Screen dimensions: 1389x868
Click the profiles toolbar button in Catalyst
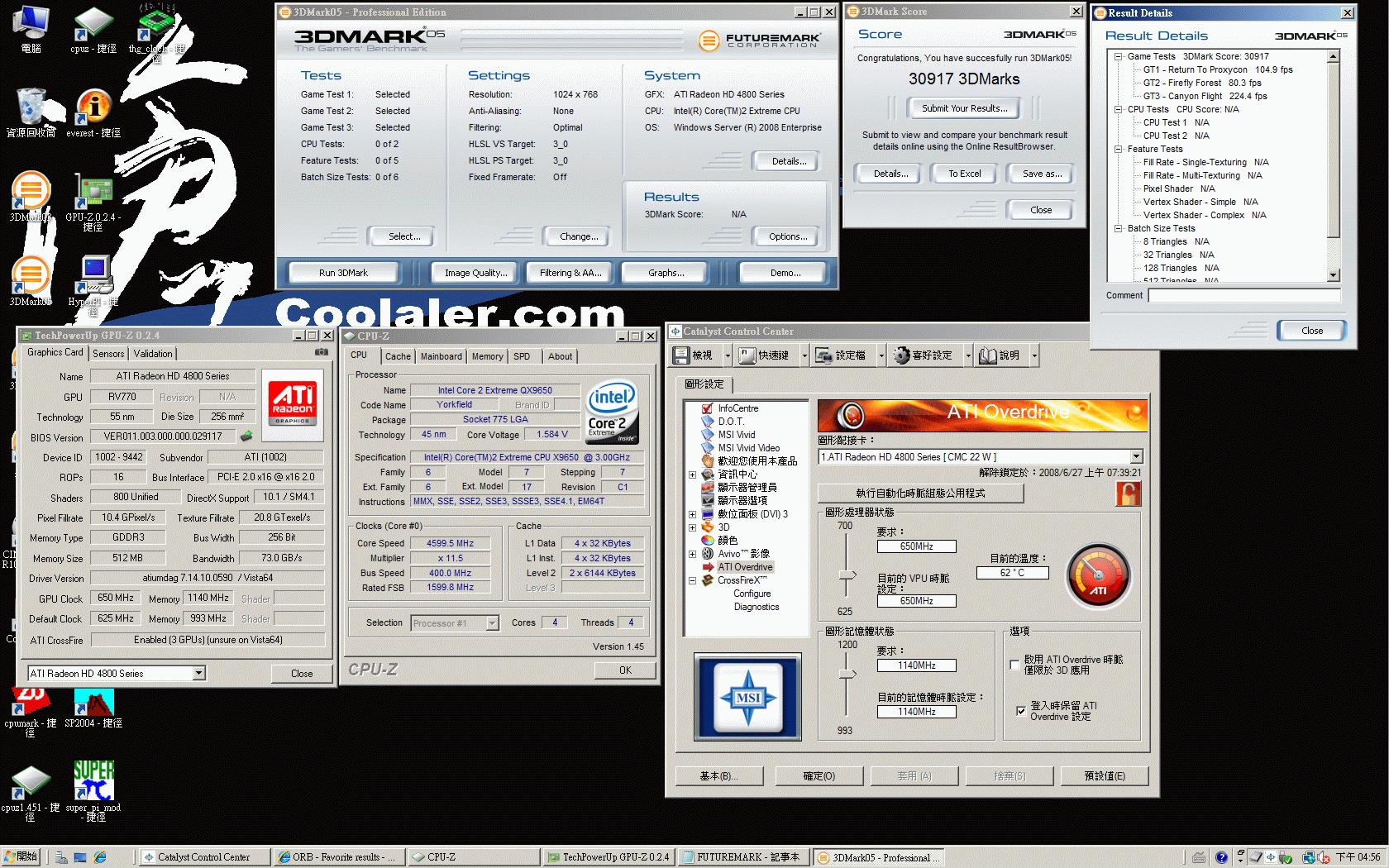tap(843, 355)
